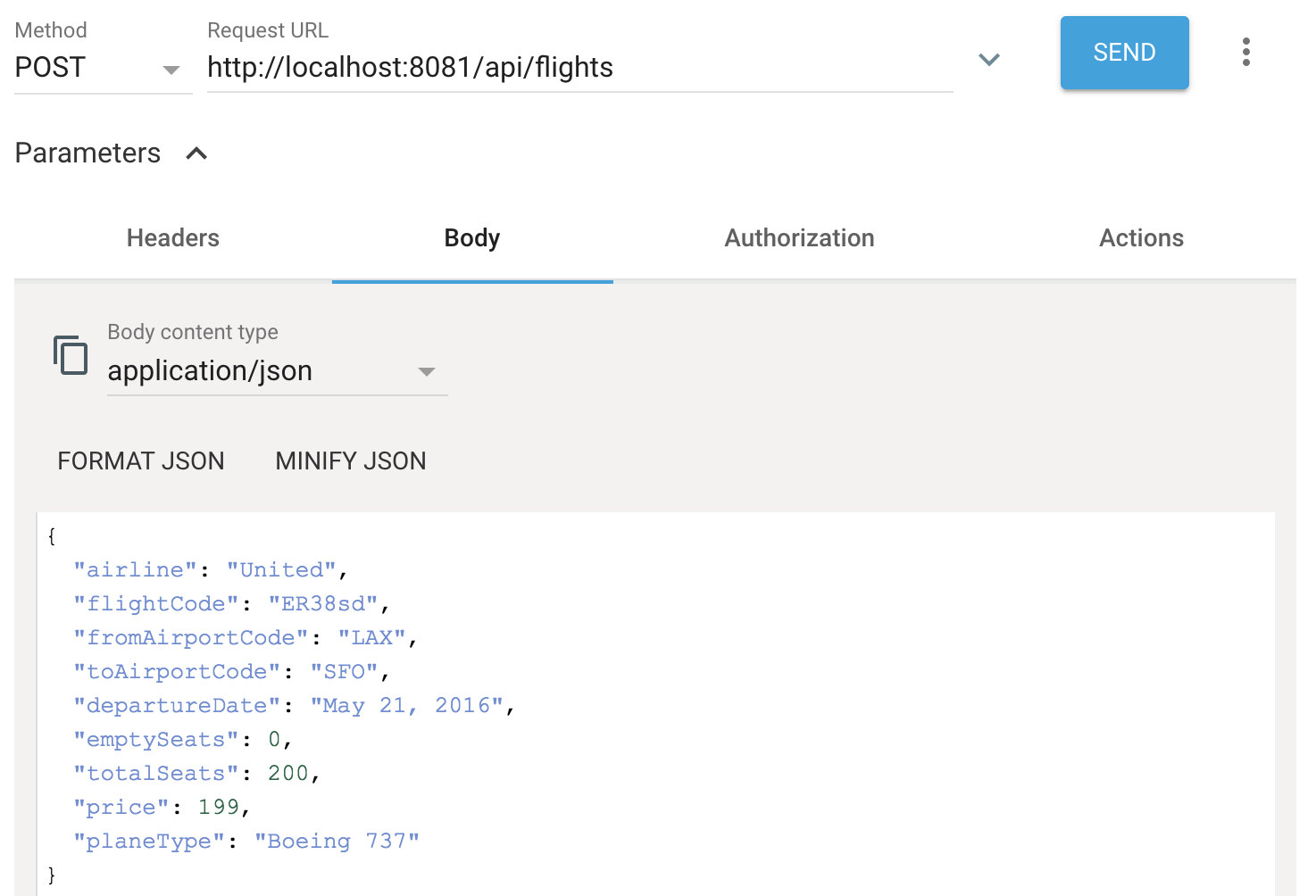Select the Body tab
Viewport: 1316px width, 896px height.
(x=472, y=238)
